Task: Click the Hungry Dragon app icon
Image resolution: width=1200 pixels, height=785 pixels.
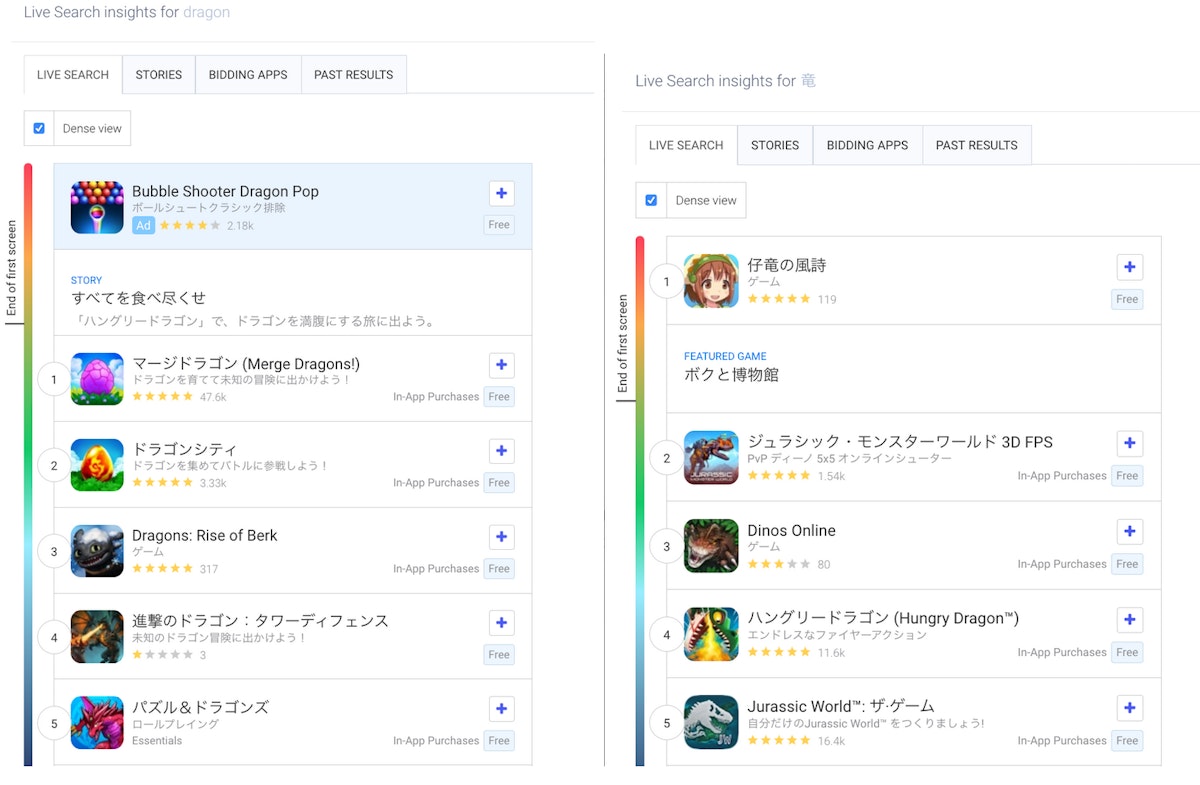Action: coord(711,634)
